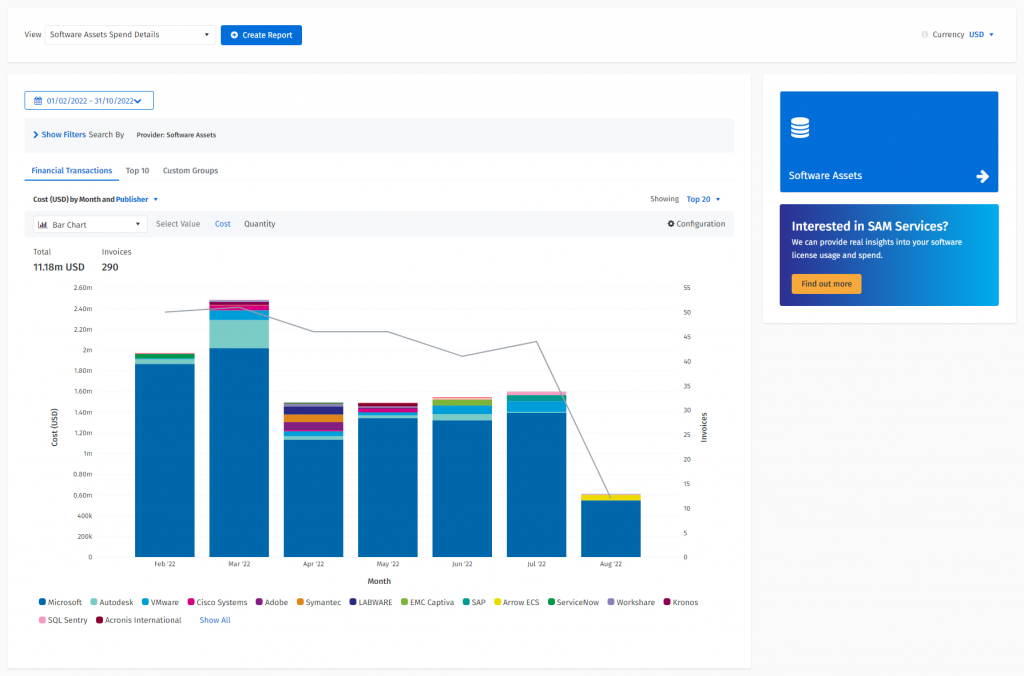Open the Custom Groups tab
Viewport: 1024px width, 676px height.
[x=190, y=171]
